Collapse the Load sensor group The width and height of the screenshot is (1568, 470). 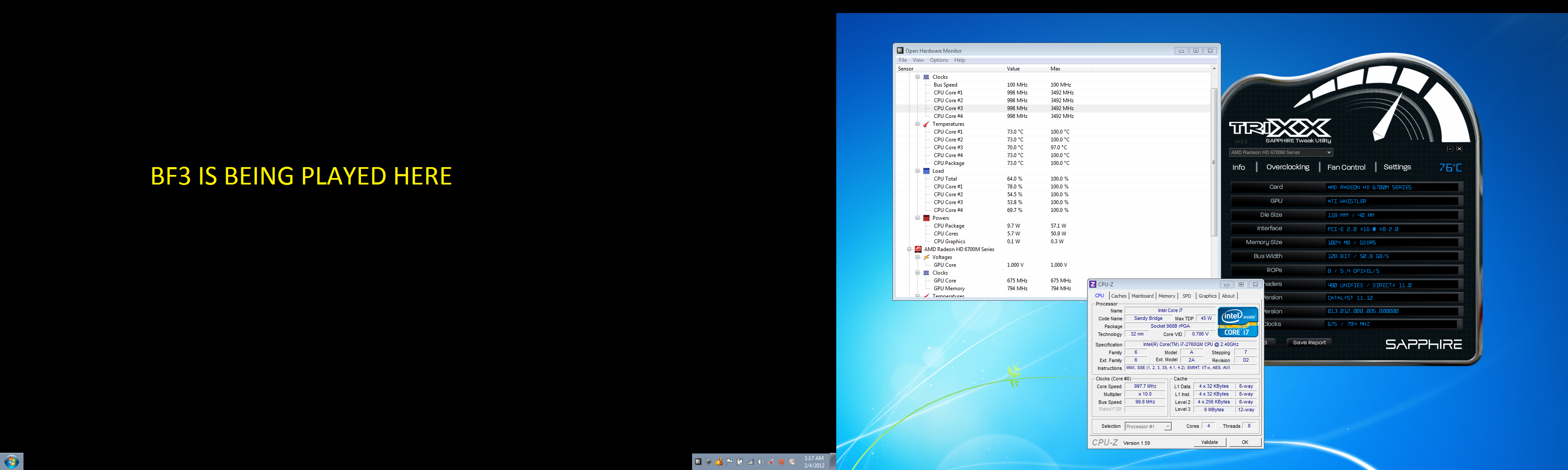pyautogui.click(x=917, y=171)
